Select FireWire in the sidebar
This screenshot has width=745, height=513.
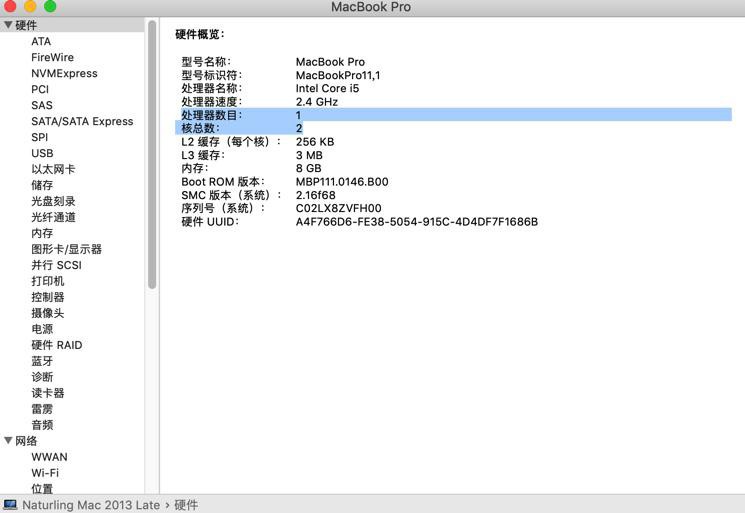tap(52, 57)
